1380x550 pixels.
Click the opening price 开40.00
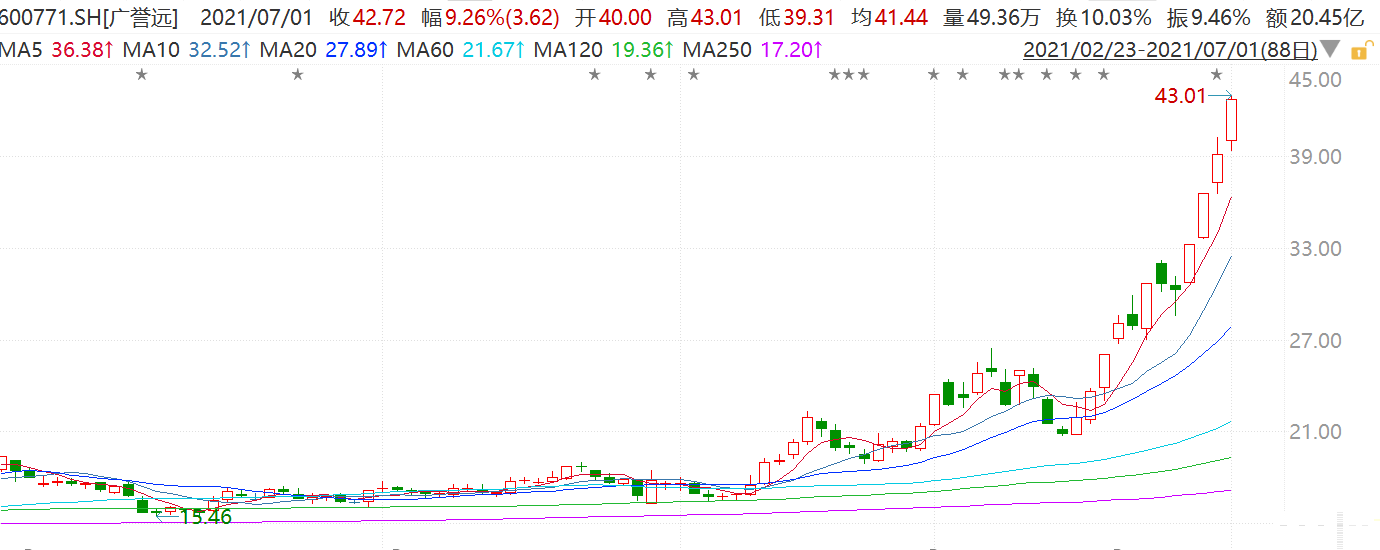(614, 18)
